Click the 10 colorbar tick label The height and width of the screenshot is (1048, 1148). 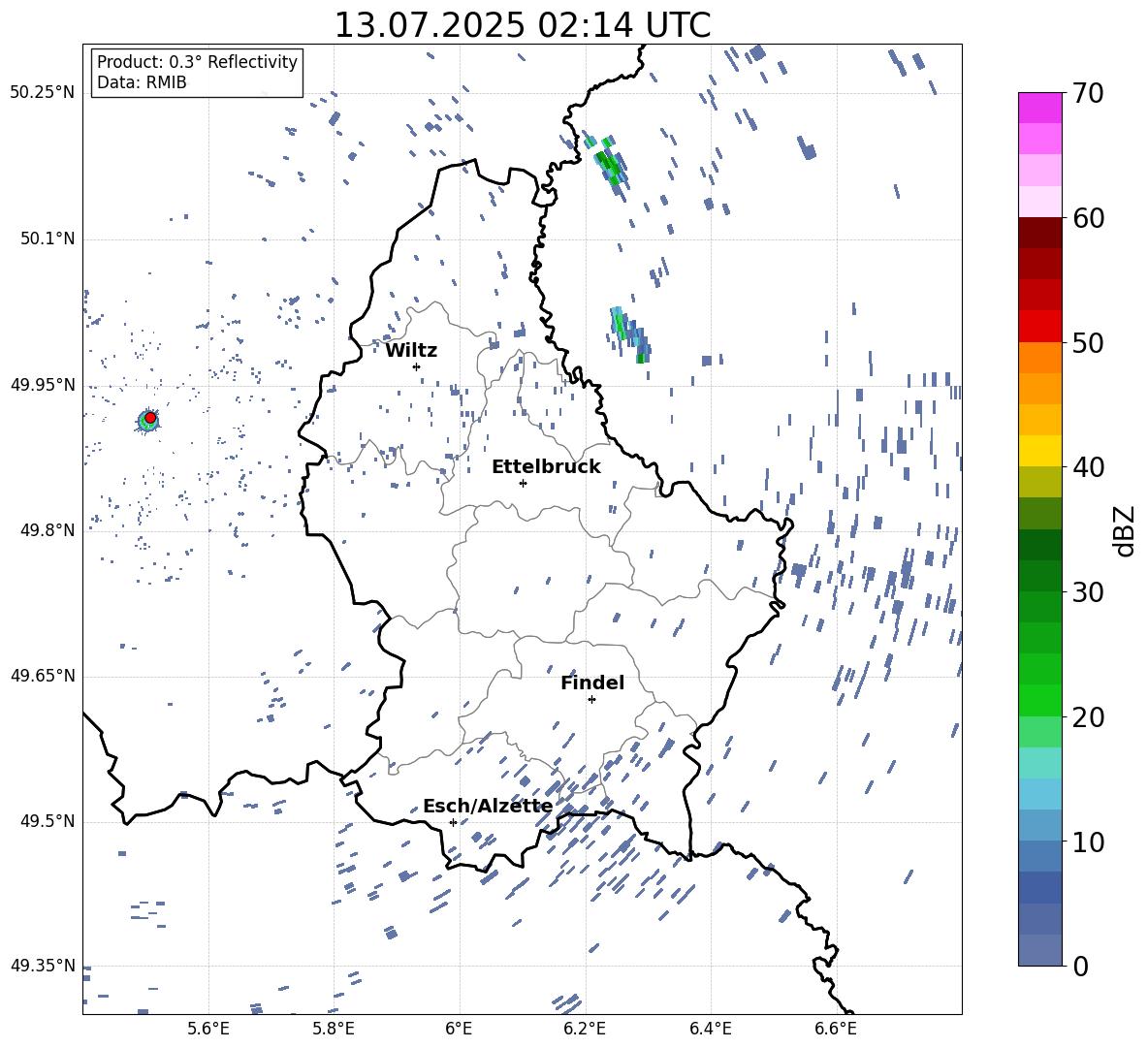click(1088, 842)
